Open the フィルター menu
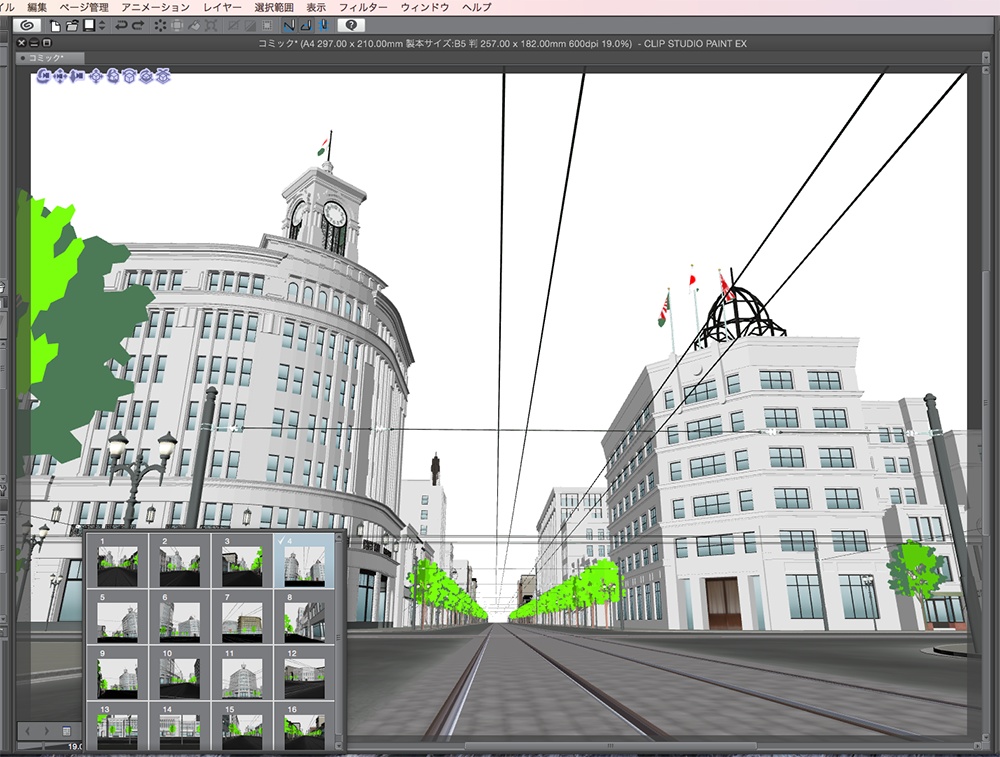Image resolution: width=1000 pixels, height=757 pixels. tap(363, 7)
